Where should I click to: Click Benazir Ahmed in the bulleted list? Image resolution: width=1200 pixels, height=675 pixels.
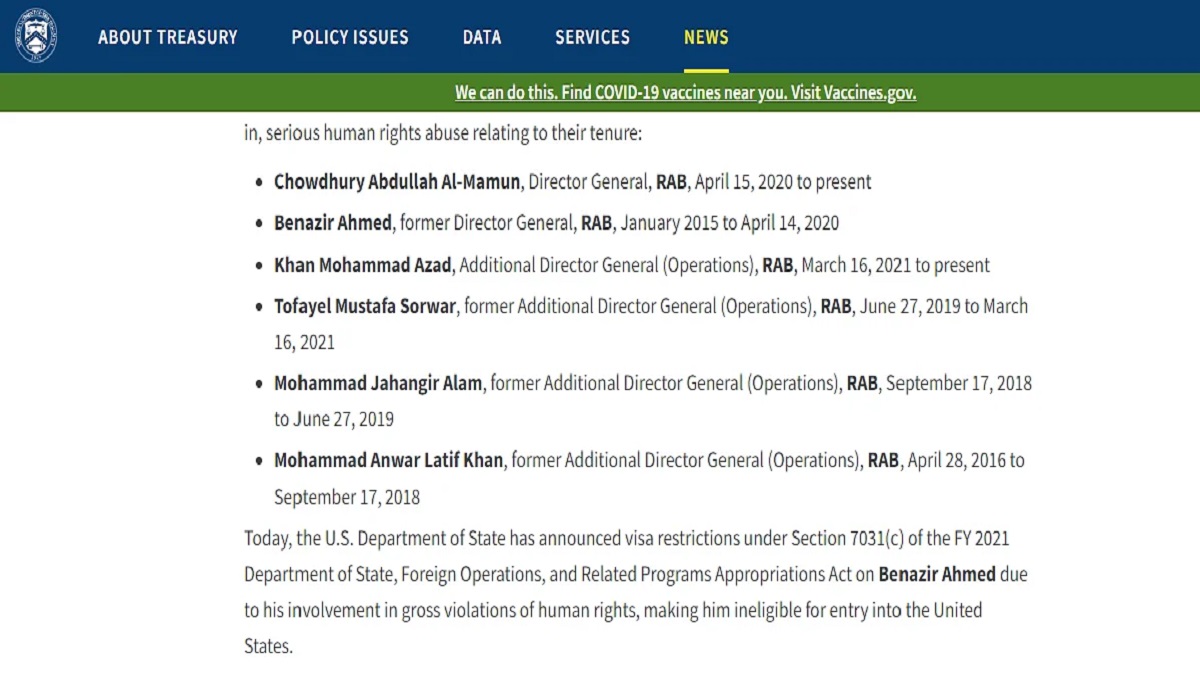click(x=333, y=223)
